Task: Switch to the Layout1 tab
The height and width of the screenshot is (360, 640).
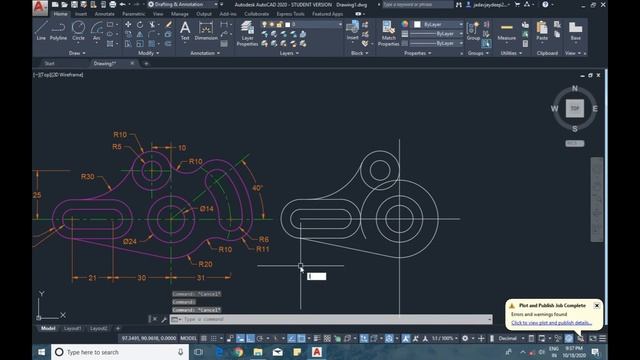Action: point(72,328)
